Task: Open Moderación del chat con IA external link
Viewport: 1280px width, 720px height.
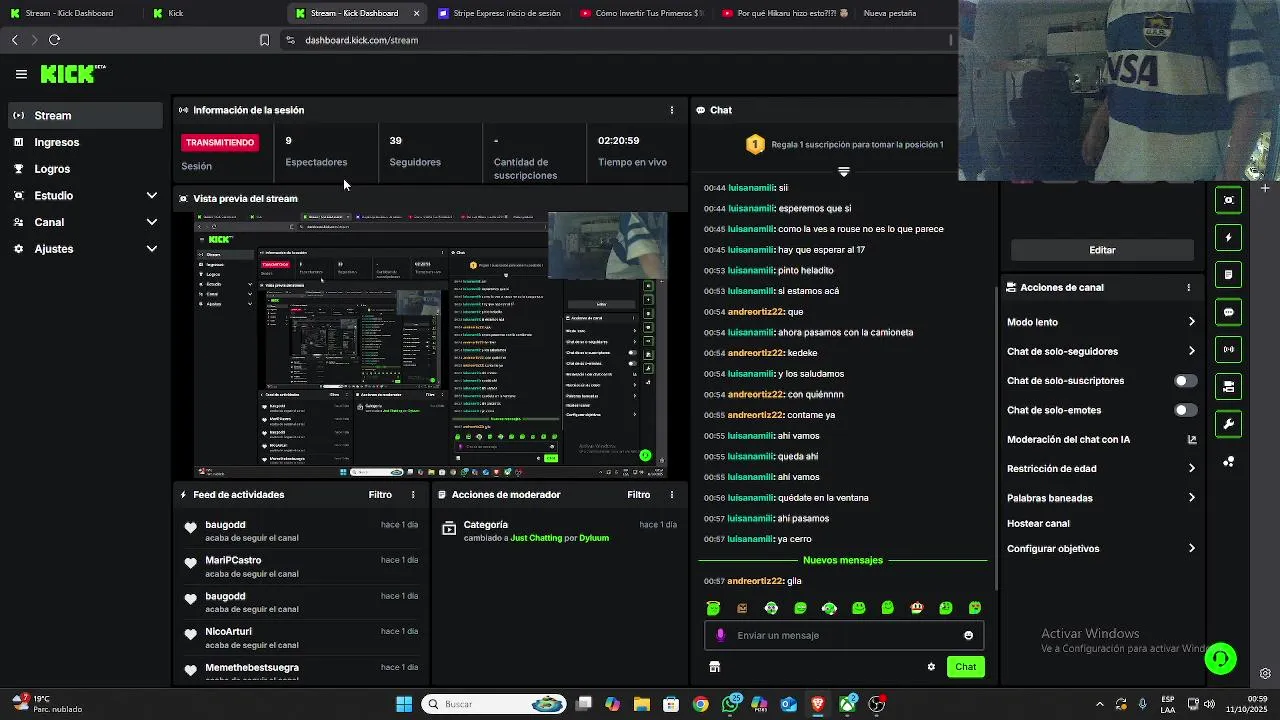Action: click(x=1192, y=439)
